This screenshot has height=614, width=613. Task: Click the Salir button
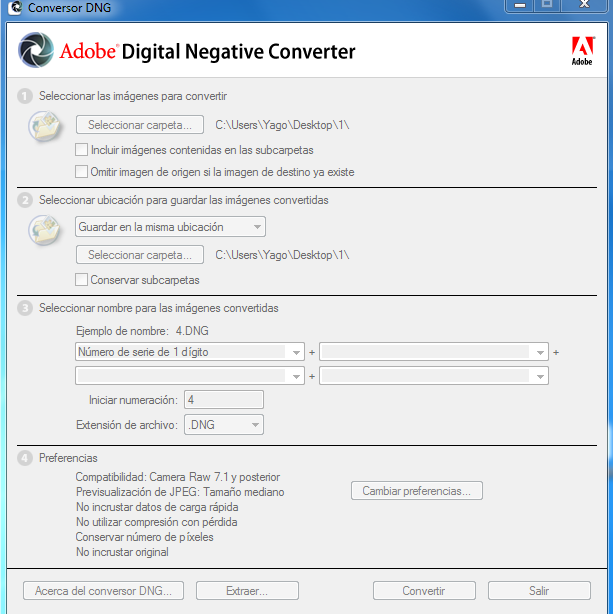539,591
